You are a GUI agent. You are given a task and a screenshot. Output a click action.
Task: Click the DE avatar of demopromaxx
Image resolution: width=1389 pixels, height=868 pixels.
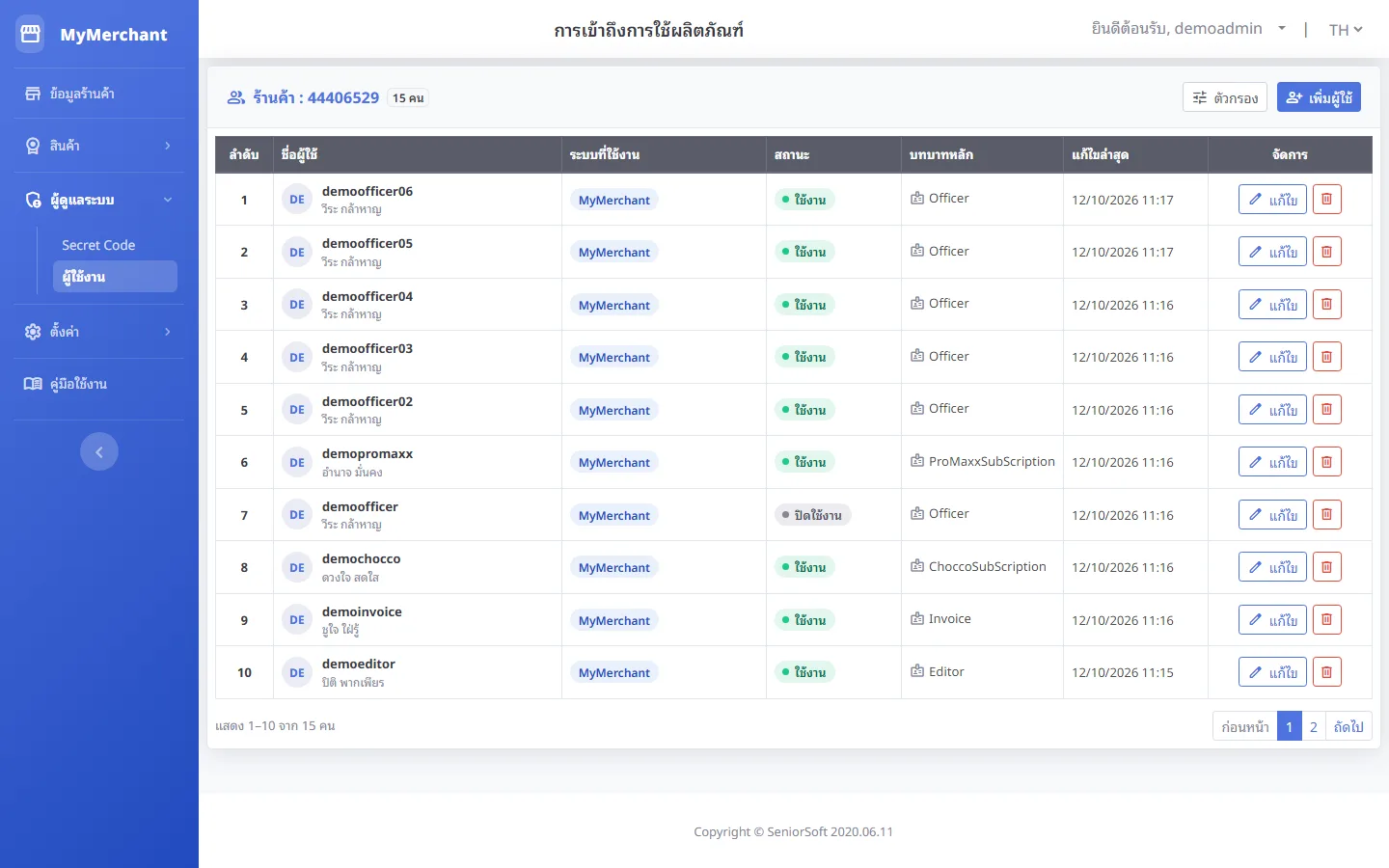[297, 462]
